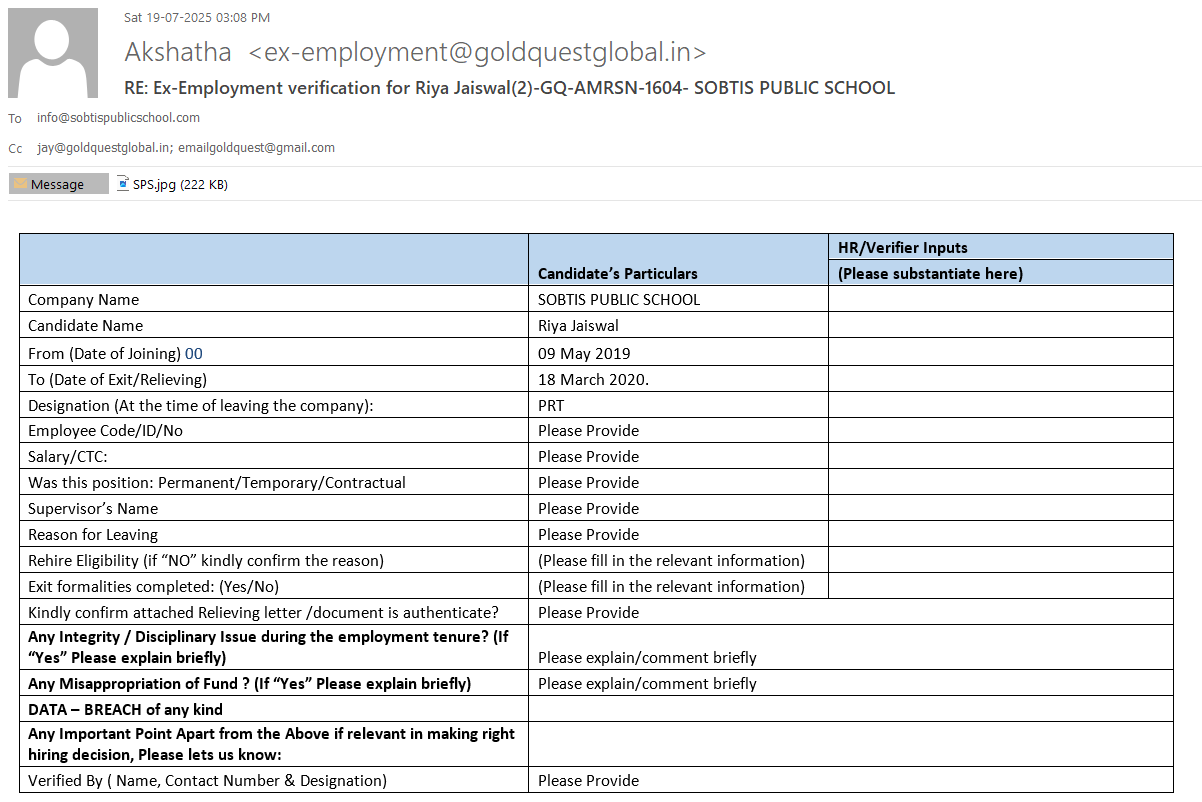This screenshot has height=802, width=1202.
Task: Click empty cell beside DATA – BREACH row
Action: coord(850,709)
